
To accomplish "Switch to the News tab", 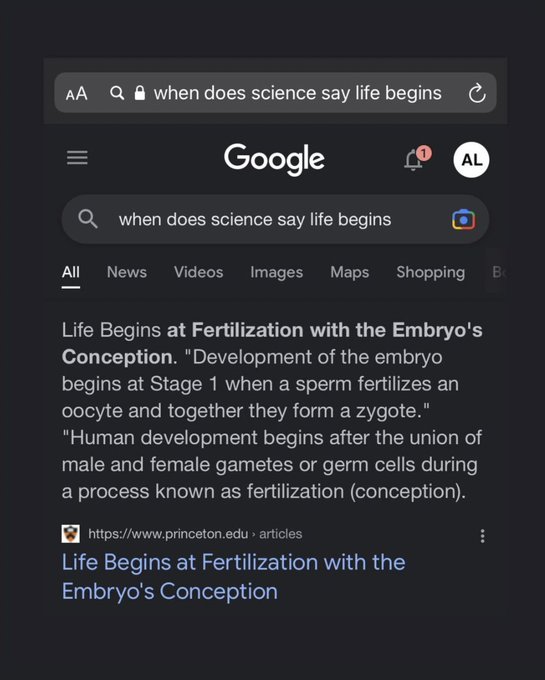I will pyautogui.click(x=127, y=272).
